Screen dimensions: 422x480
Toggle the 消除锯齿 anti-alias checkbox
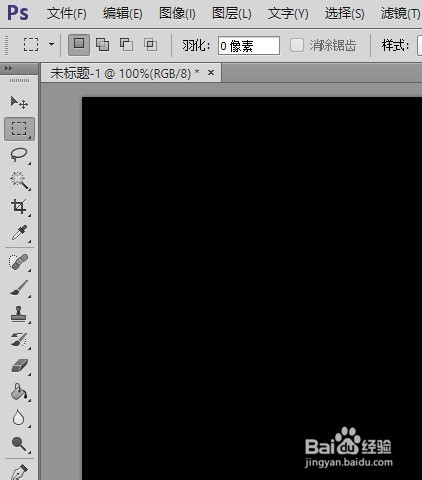pyautogui.click(x=297, y=45)
